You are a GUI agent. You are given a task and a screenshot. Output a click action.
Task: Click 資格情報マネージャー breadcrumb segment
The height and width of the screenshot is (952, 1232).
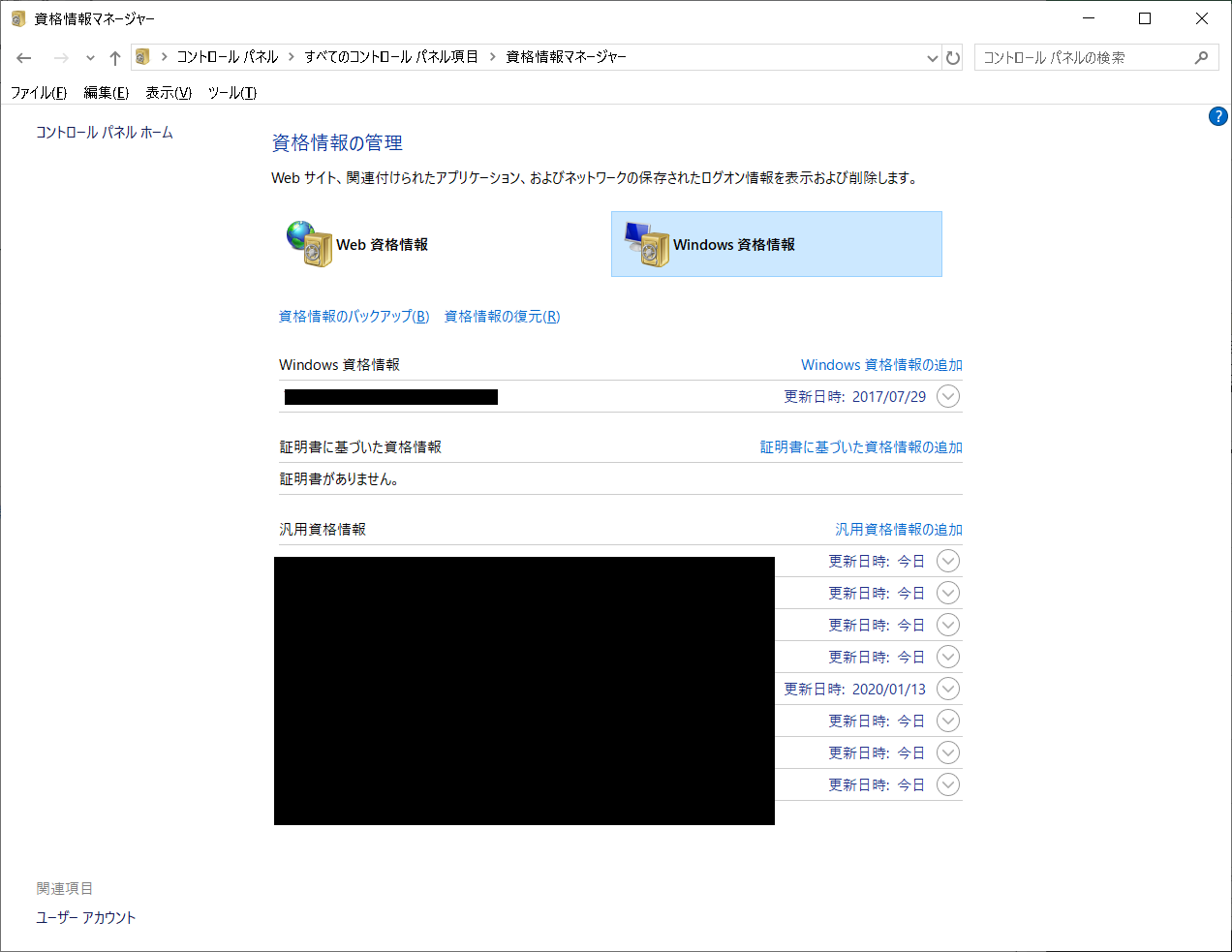tap(567, 57)
